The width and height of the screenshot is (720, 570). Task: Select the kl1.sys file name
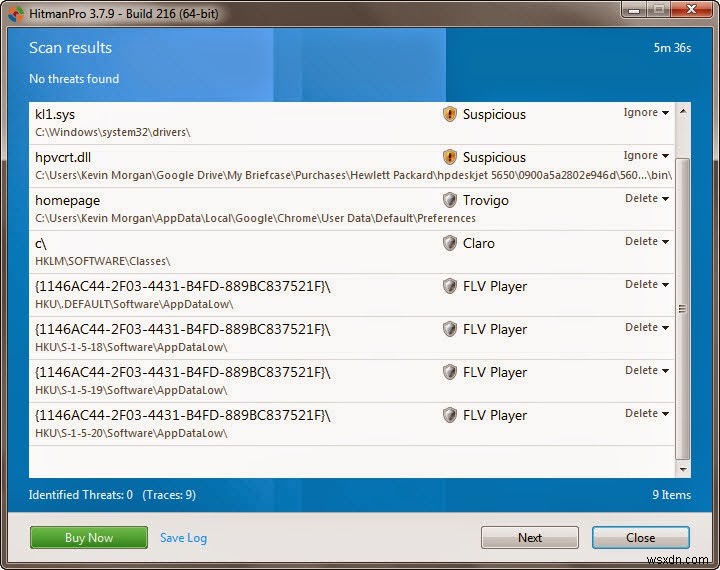point(55,114)
